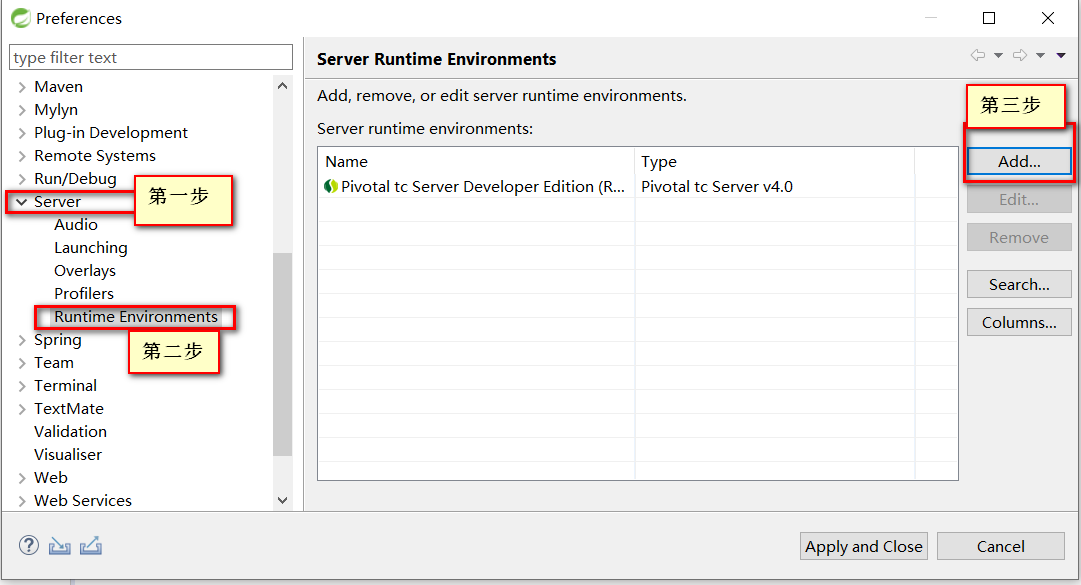Click the Spring logo in title bar

pos(20,18)
